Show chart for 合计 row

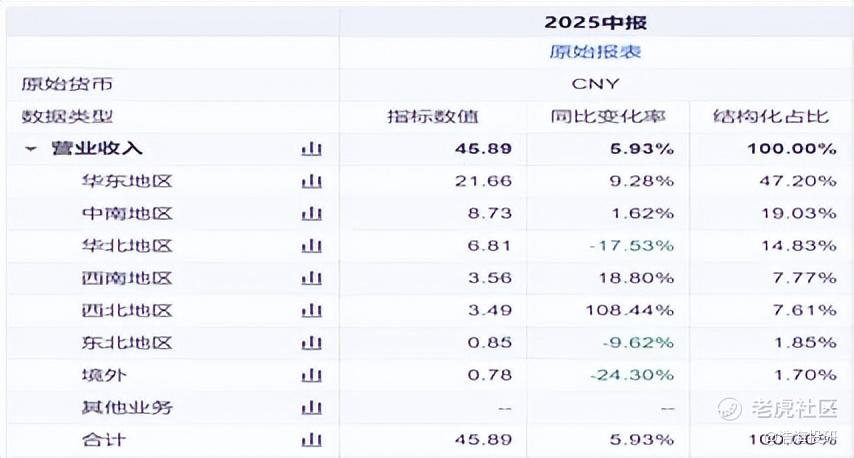(x=312, y=439)
